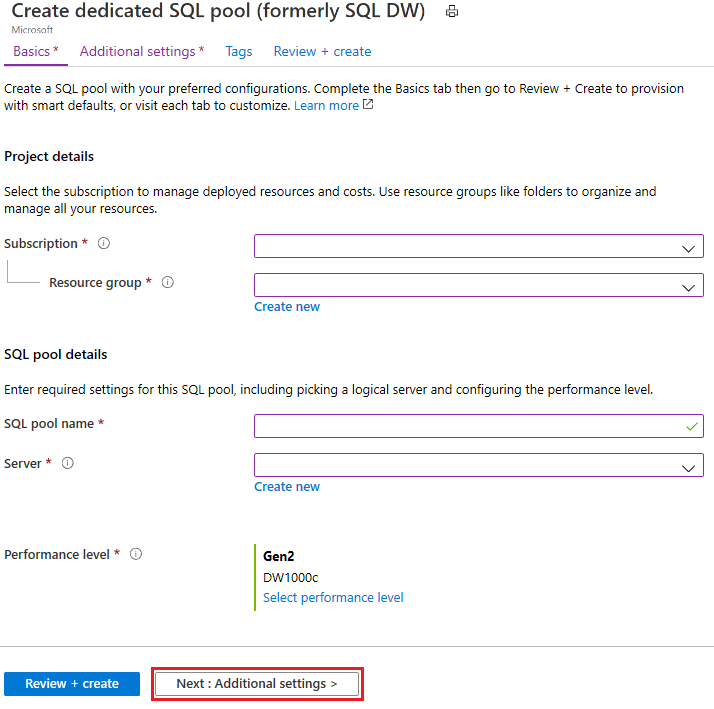
Task: Click the external link icon after Learn more
Action: click(368, 105)
